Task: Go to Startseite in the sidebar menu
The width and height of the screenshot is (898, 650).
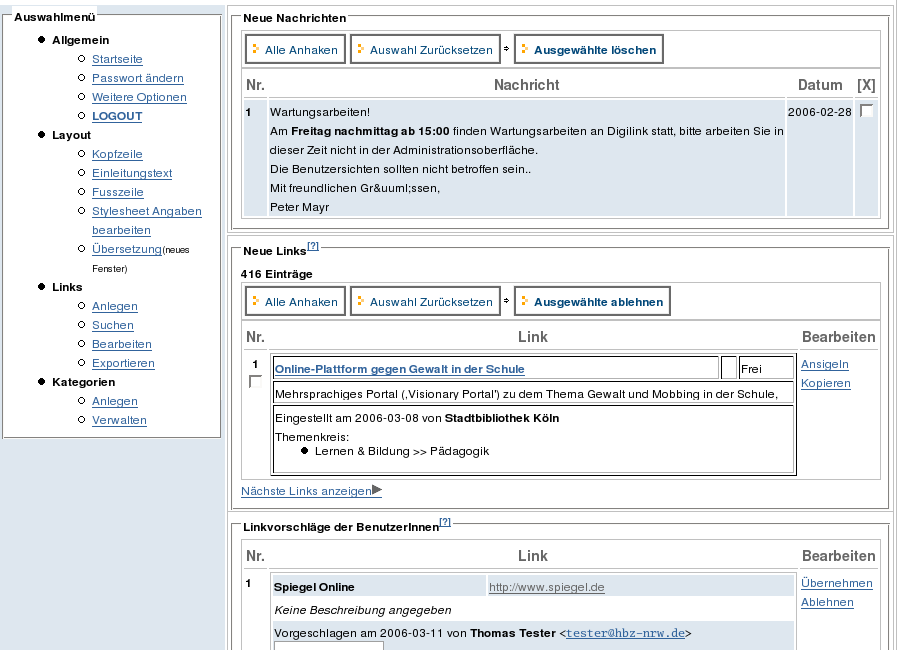Action: point(117,59)
